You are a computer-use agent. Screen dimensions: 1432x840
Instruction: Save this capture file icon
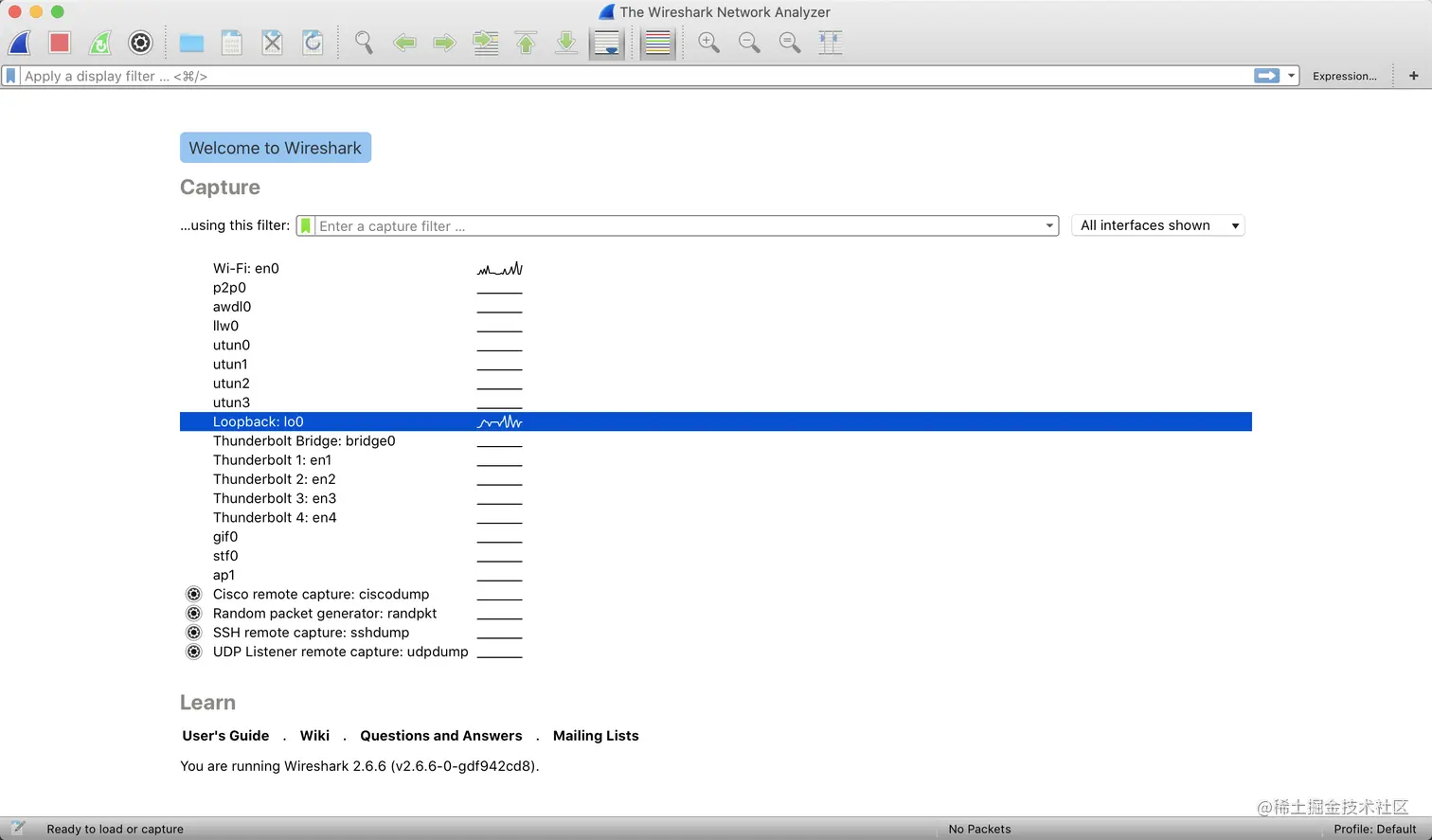pos(232,43)
